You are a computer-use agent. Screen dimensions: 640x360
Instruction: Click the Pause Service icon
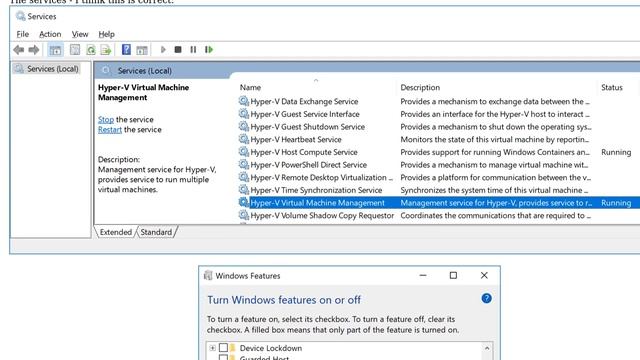pyautogui.click(x=193, y=50)
